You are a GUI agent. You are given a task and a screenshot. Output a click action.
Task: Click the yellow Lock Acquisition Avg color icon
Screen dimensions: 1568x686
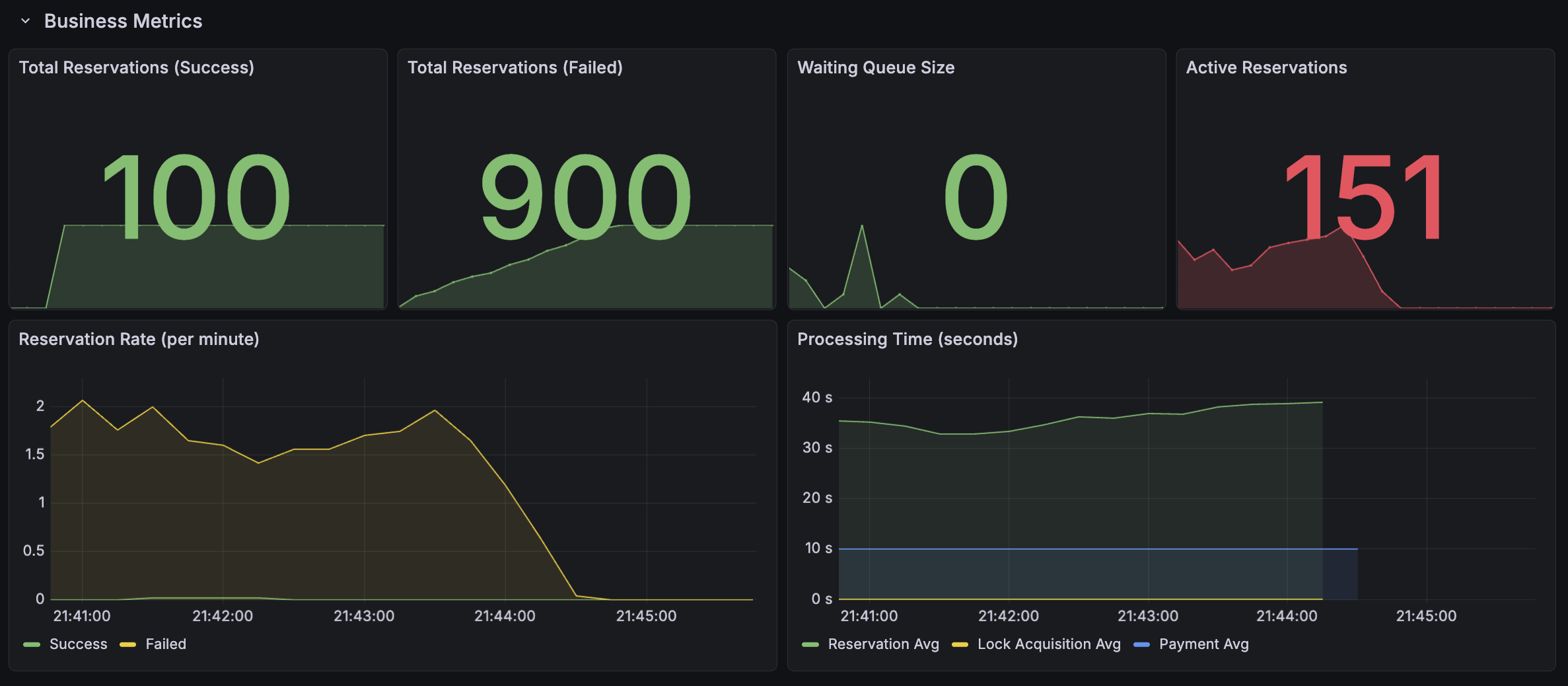click(960, 644)
